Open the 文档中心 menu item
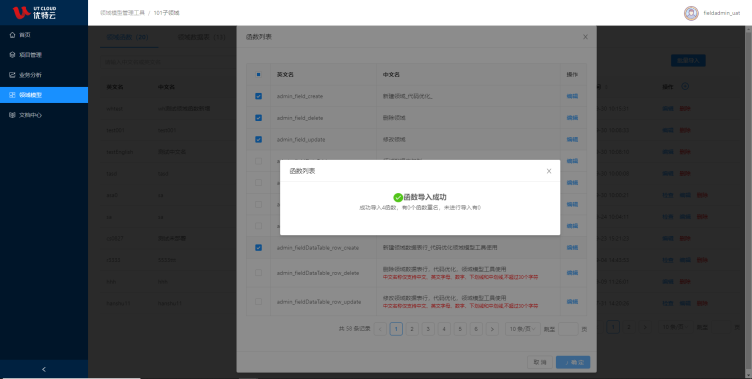The image size is (752, 379). click(44, 115)
